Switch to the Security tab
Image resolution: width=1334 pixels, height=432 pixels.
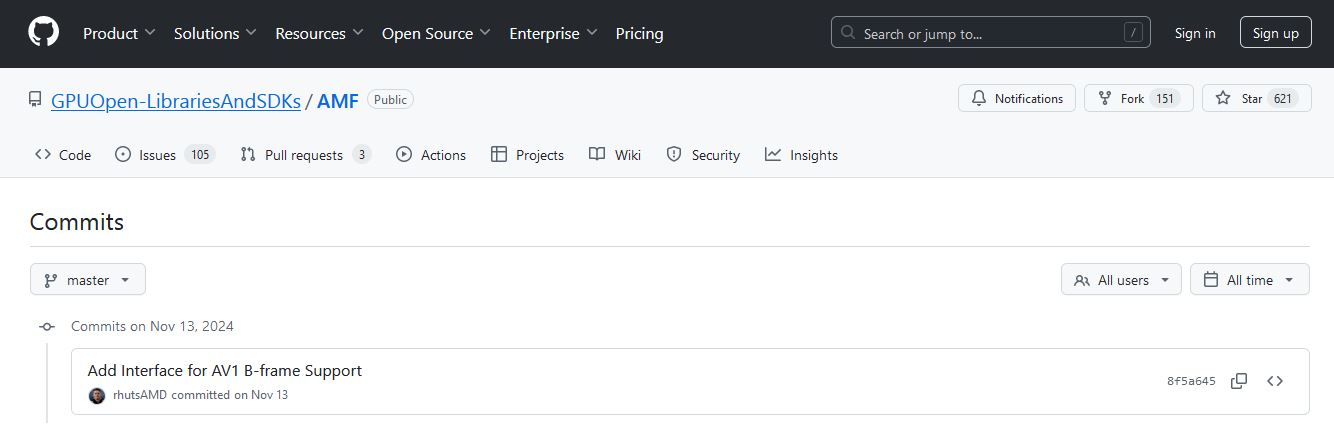click(703, 155)
